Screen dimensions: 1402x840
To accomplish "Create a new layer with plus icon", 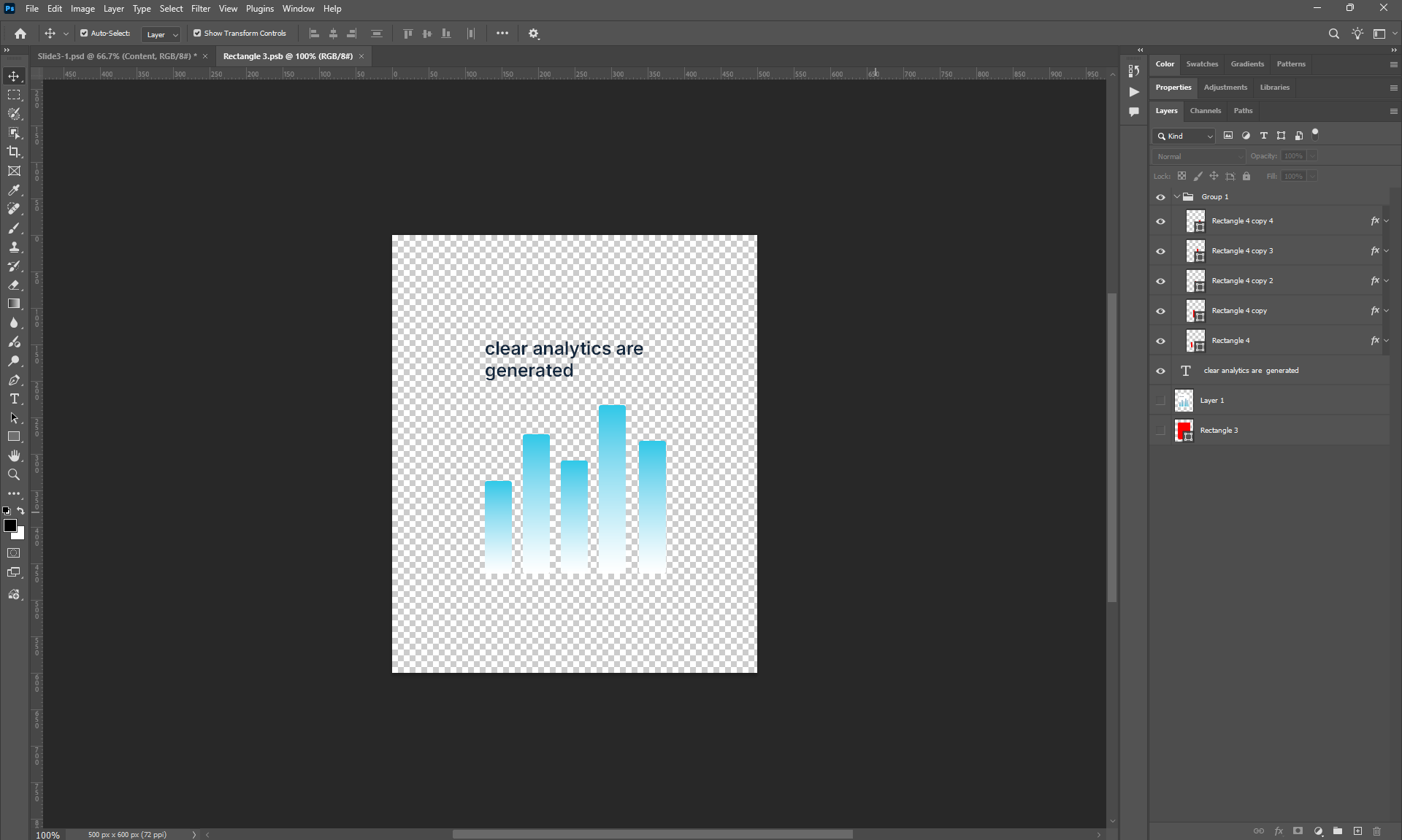I will (1357, 831).
